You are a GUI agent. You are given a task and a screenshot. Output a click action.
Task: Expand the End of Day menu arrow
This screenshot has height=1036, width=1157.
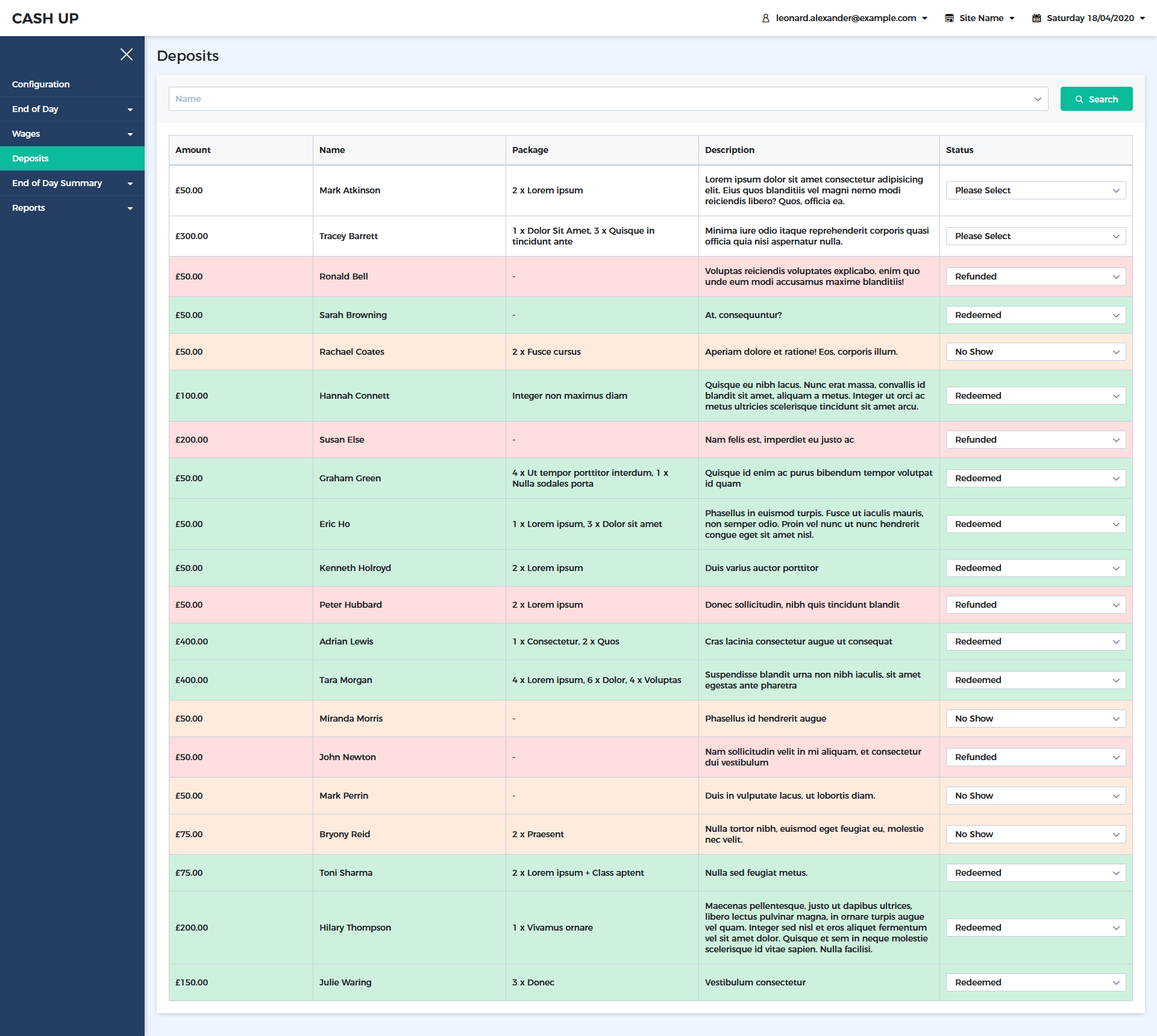(x=130, y=110)
